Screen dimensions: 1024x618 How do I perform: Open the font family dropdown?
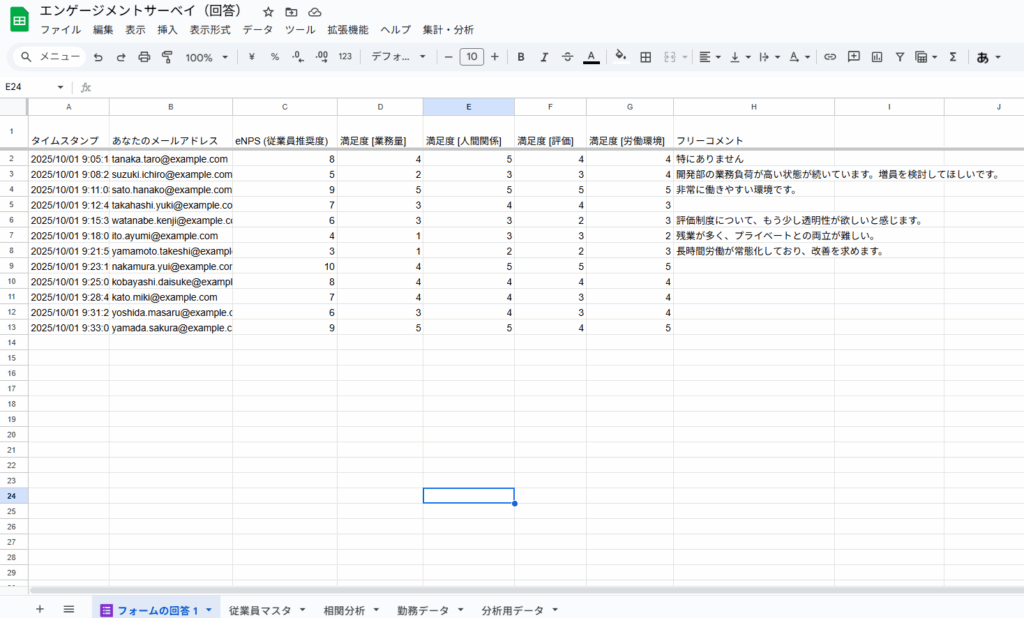click(x=398, y=57)
